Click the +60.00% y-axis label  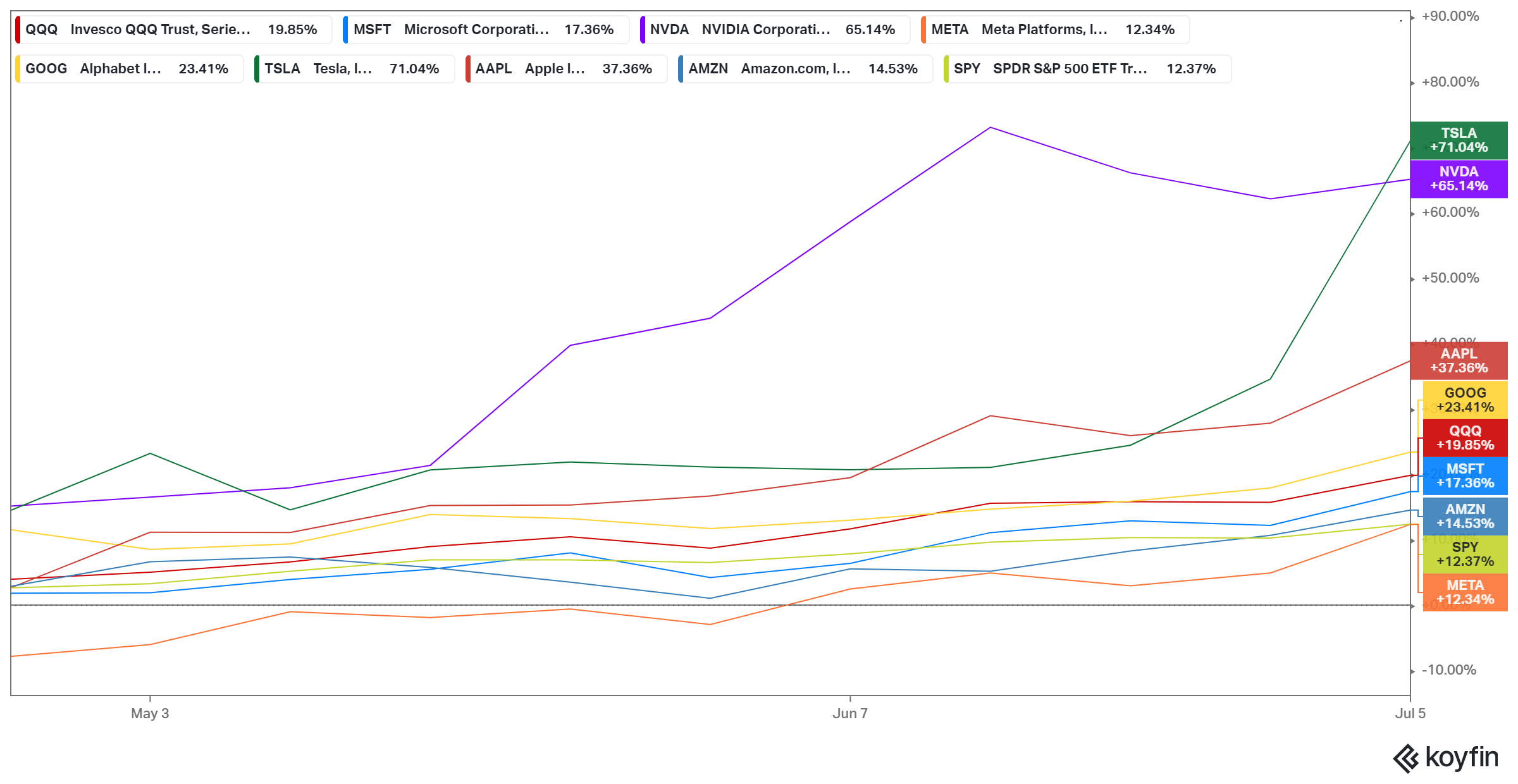1450,212
